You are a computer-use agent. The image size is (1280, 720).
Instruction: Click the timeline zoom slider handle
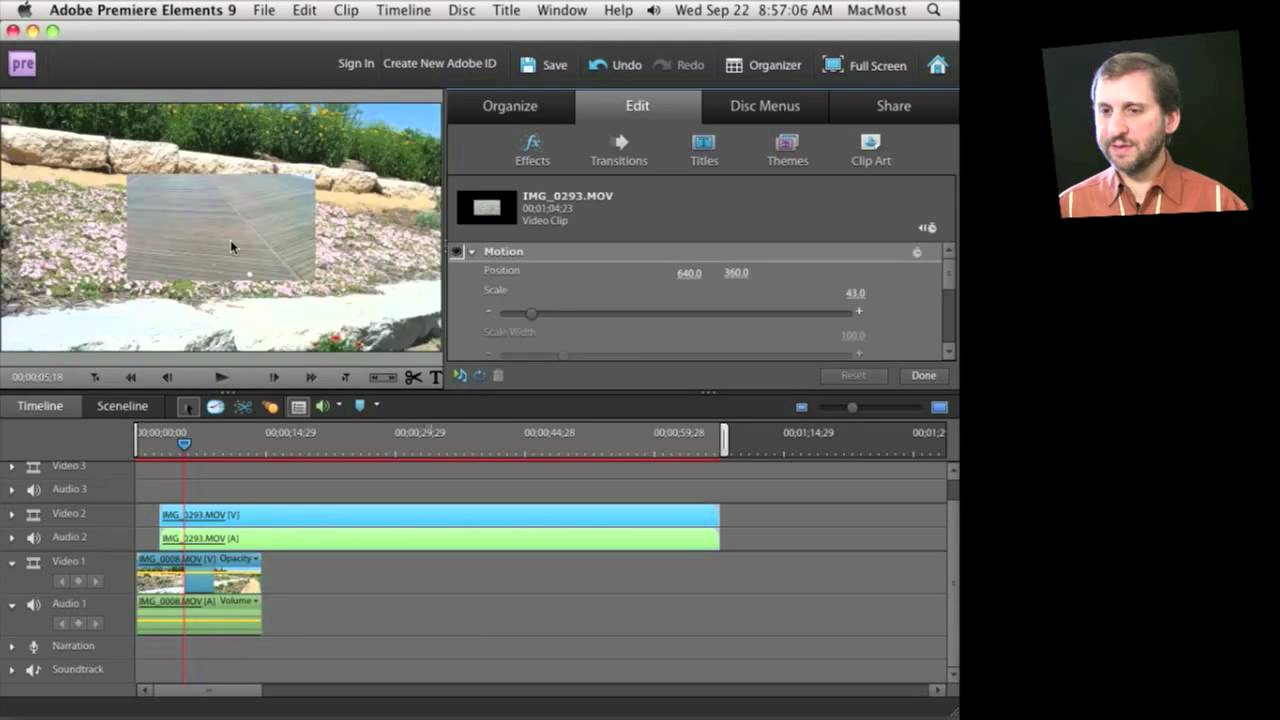click(x=852, y=407)
